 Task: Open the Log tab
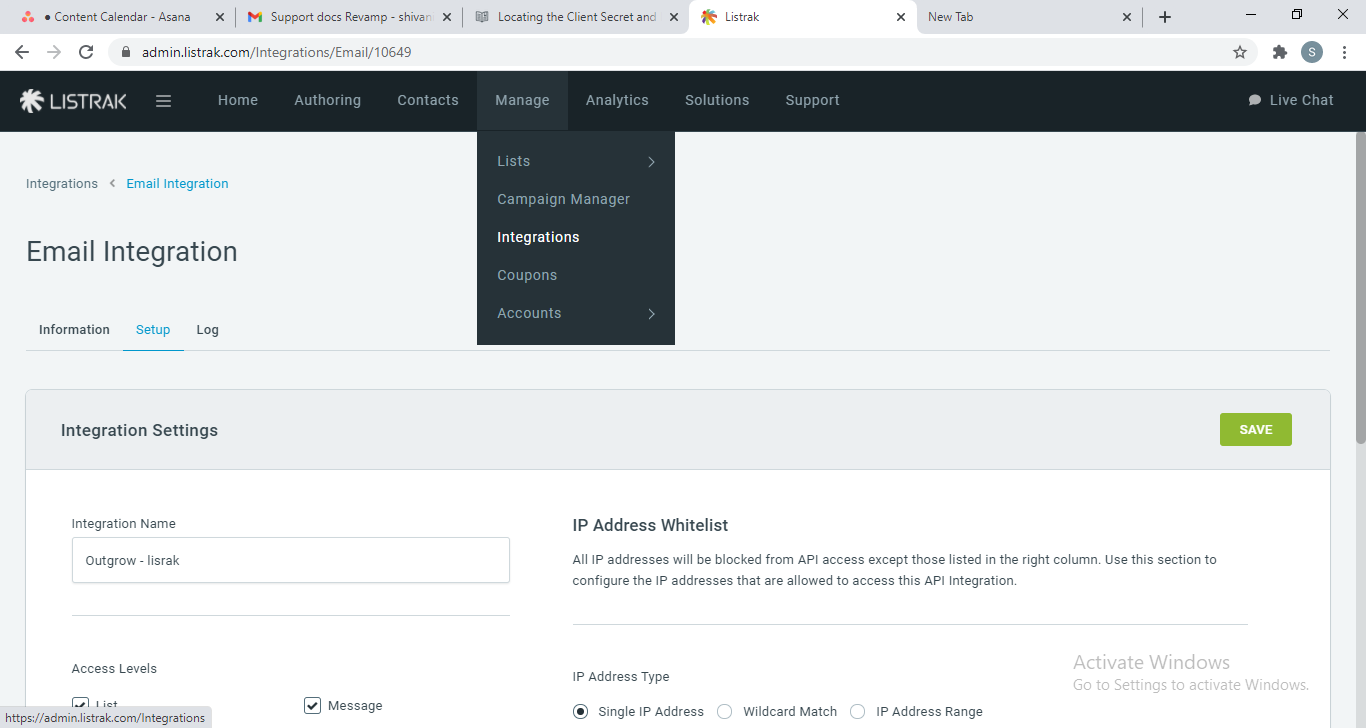(207, 330)
